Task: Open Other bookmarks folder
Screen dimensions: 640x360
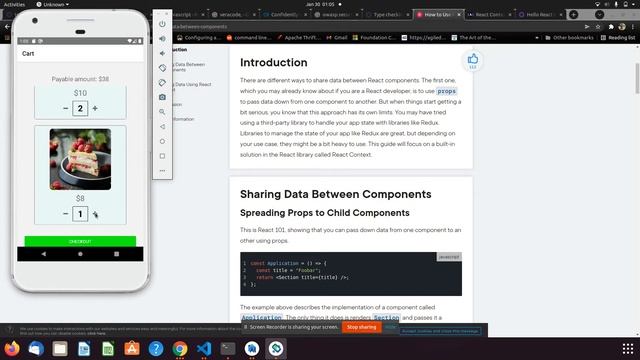Action: click(x=569, y=38)
